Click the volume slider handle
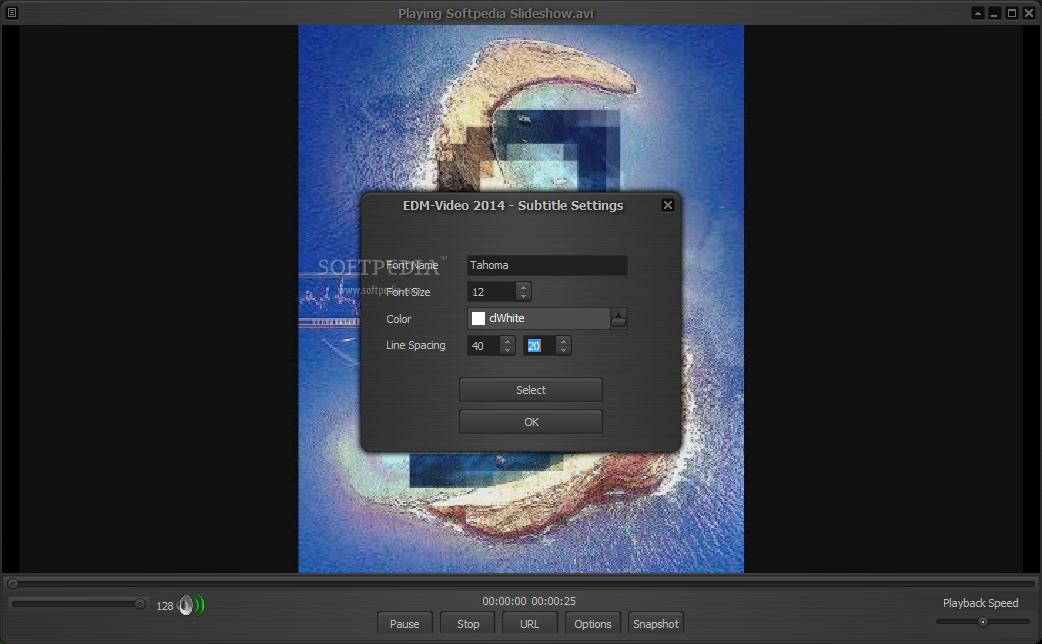The height and width of the screenshot is (644, 1042). [140, 603]
